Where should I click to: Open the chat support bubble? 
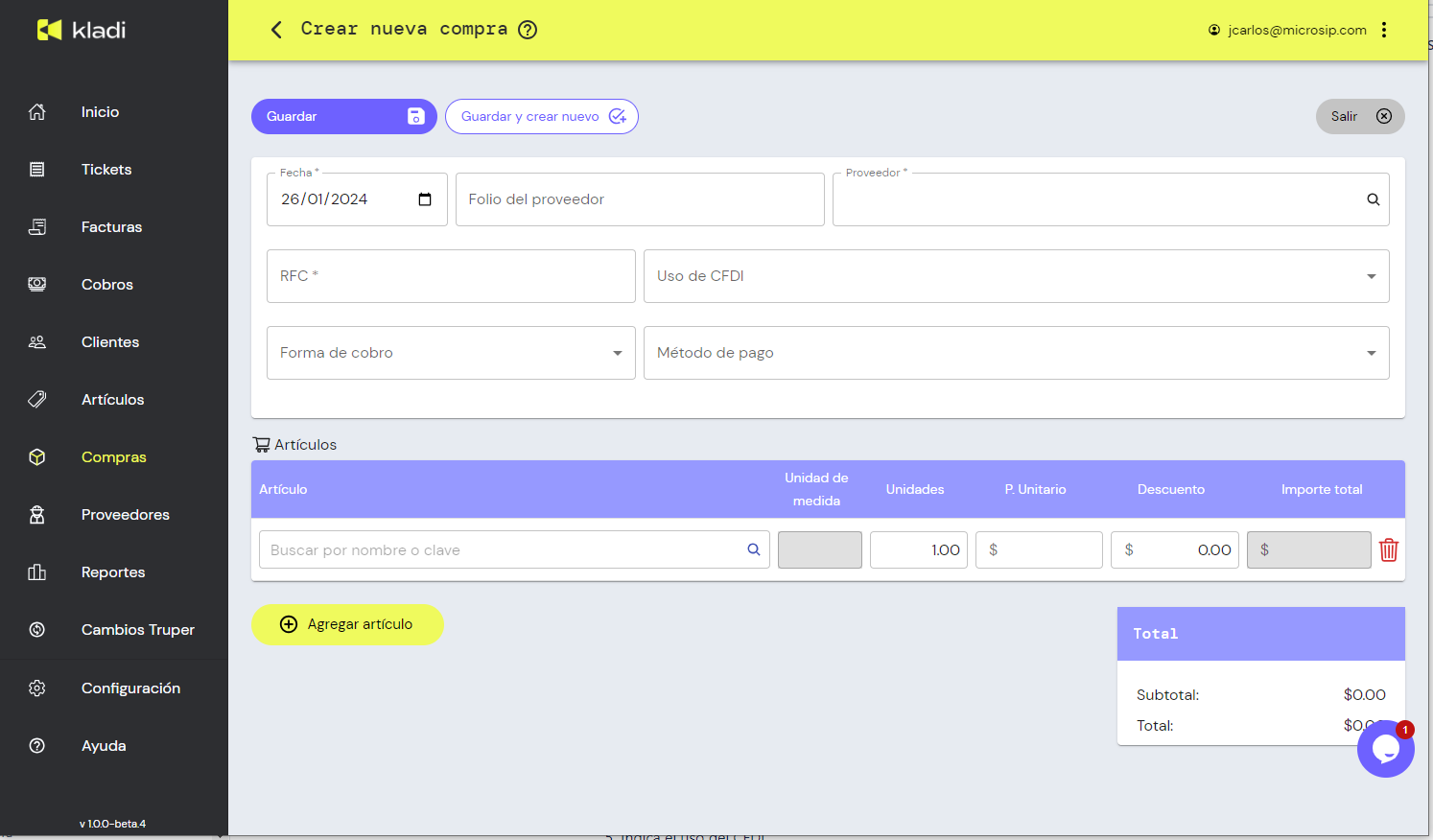[1385, 749]
